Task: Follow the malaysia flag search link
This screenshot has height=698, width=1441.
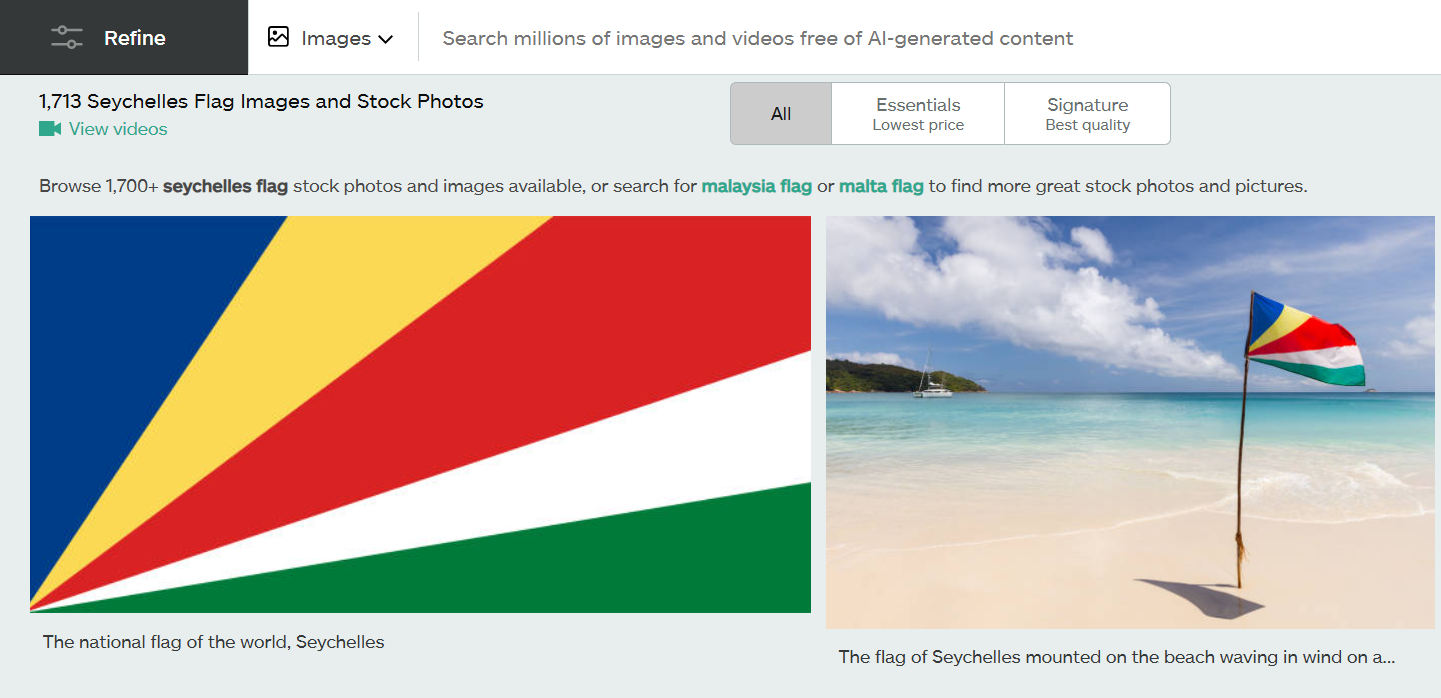Action: pyautogui.click(x=757, y=186)
